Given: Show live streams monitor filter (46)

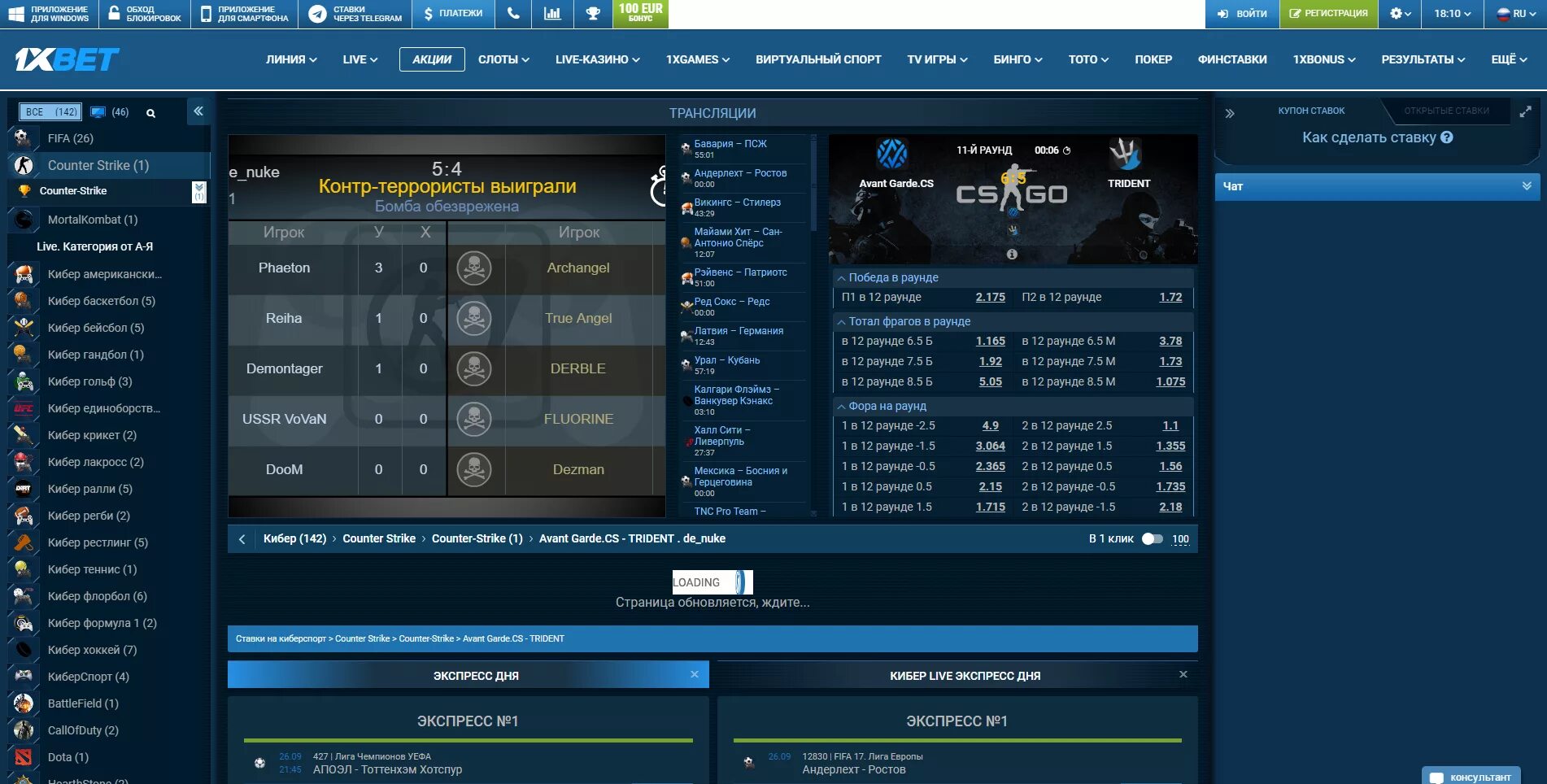Looking at the screenshot, I should (x=110, y=112).
